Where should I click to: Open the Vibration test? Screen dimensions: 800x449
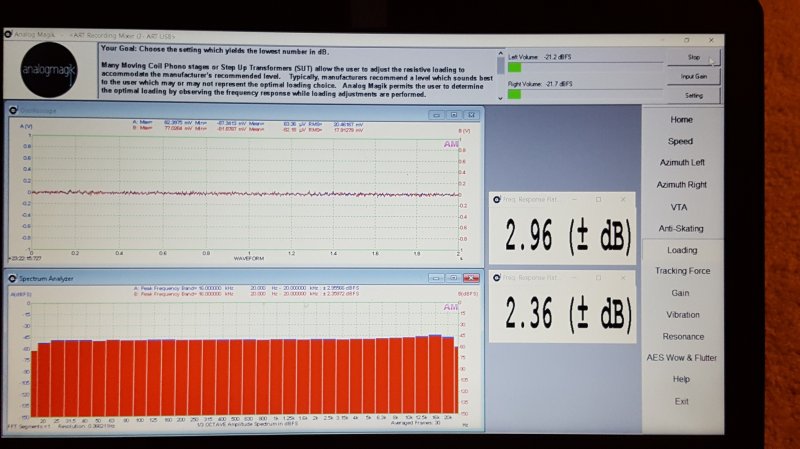pyautogui.click(x=682, y=315)
